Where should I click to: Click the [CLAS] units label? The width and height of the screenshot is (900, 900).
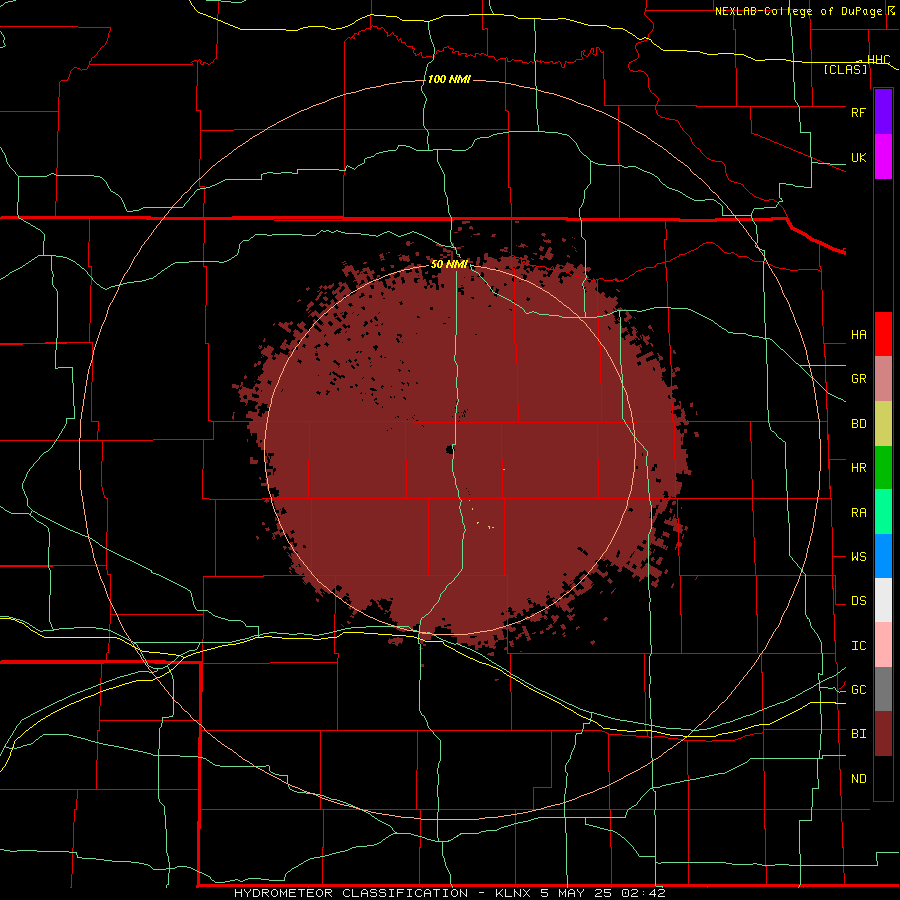845,69
